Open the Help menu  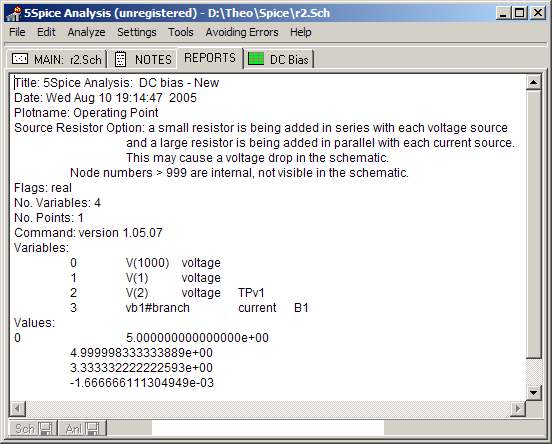pos(301,32)
